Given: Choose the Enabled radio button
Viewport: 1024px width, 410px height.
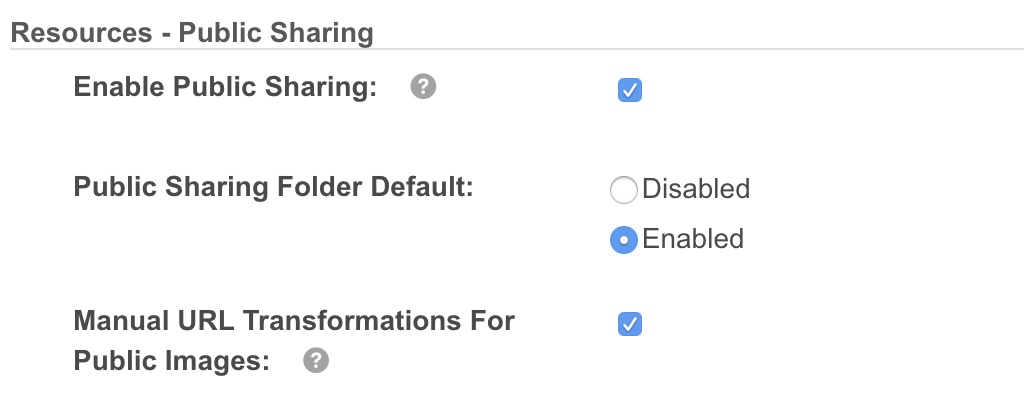Looking at the screenshot, I should [624, 240].
